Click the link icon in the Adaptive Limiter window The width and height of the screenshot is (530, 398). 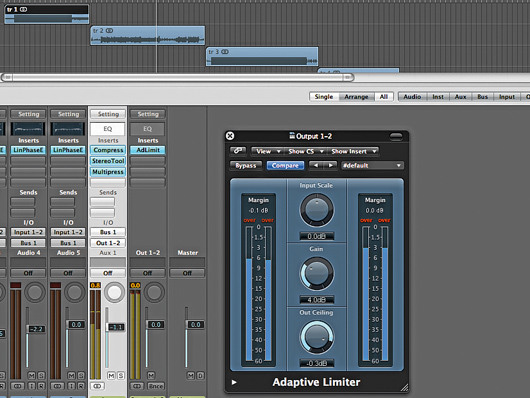coord(238,151)
